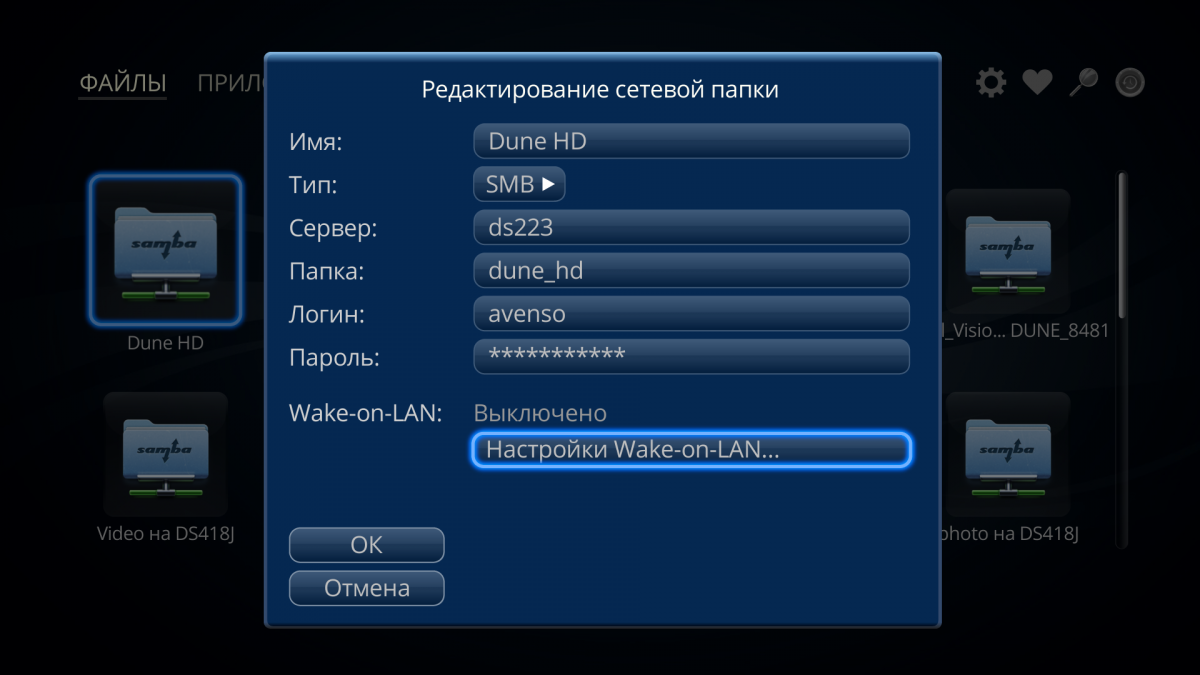
Task: Click the search magnifier icon
Action: pos(1083,82)
